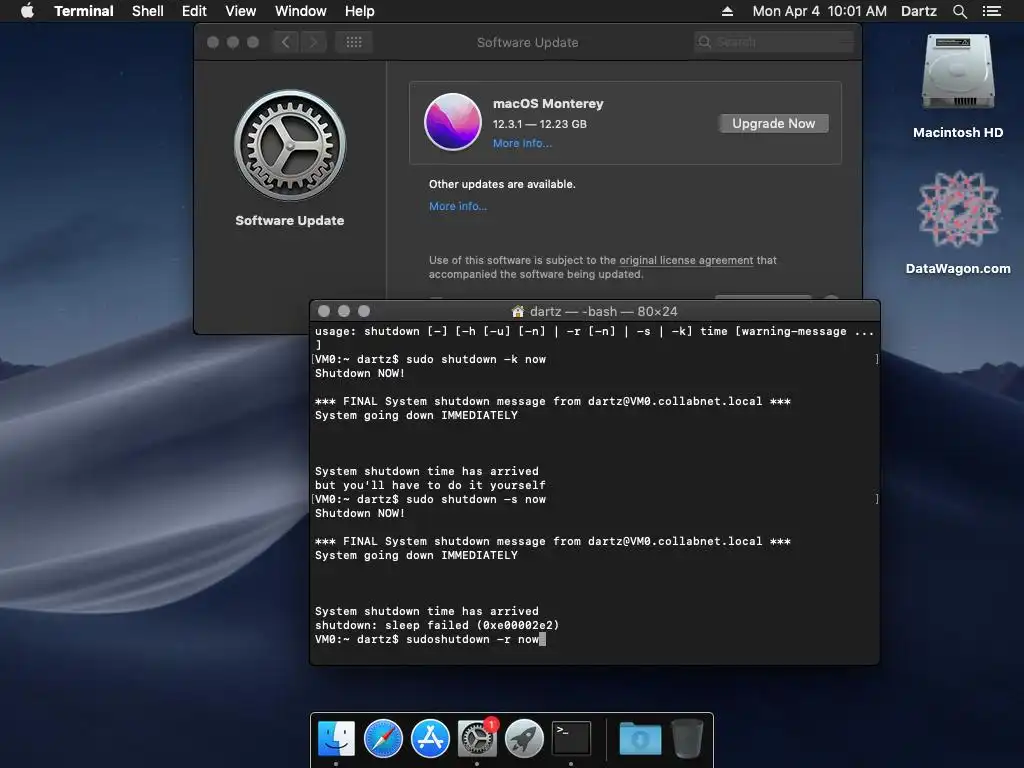Click the Software Update label under gear

289,220
